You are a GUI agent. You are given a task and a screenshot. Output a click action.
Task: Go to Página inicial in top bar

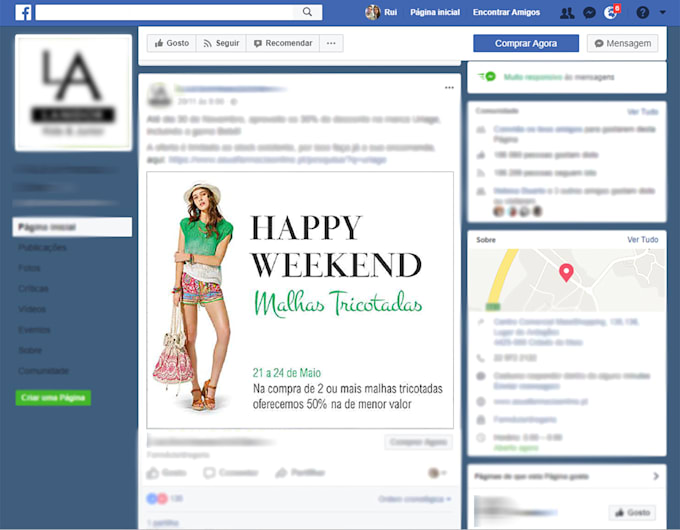click(435, 12)
